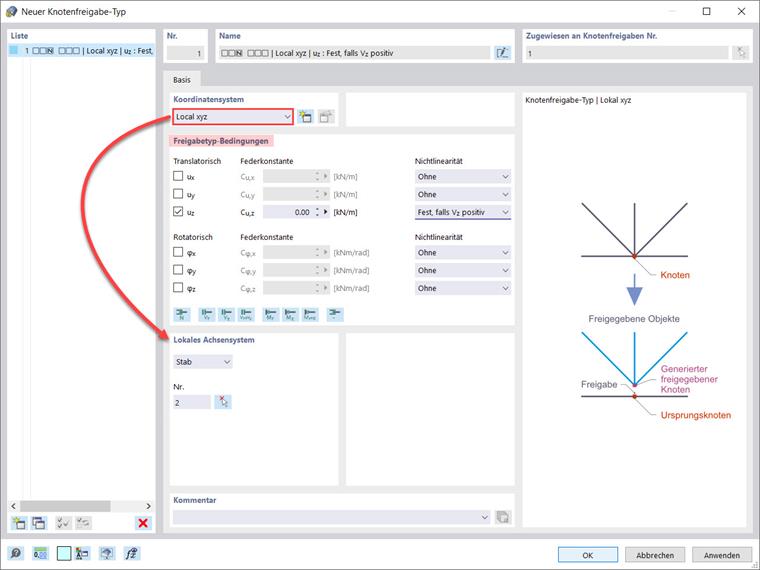Click the Name text field
Image resolution: width=760 pixels, height=570 pixels.
point(355,53)
